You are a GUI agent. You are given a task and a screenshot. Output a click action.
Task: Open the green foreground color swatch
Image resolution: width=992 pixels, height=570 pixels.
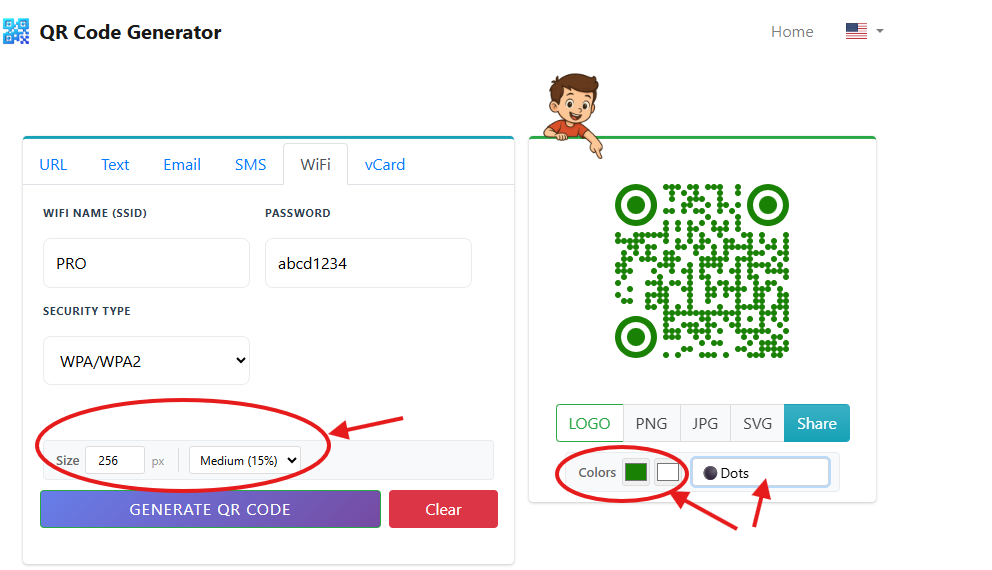(636, 473)
